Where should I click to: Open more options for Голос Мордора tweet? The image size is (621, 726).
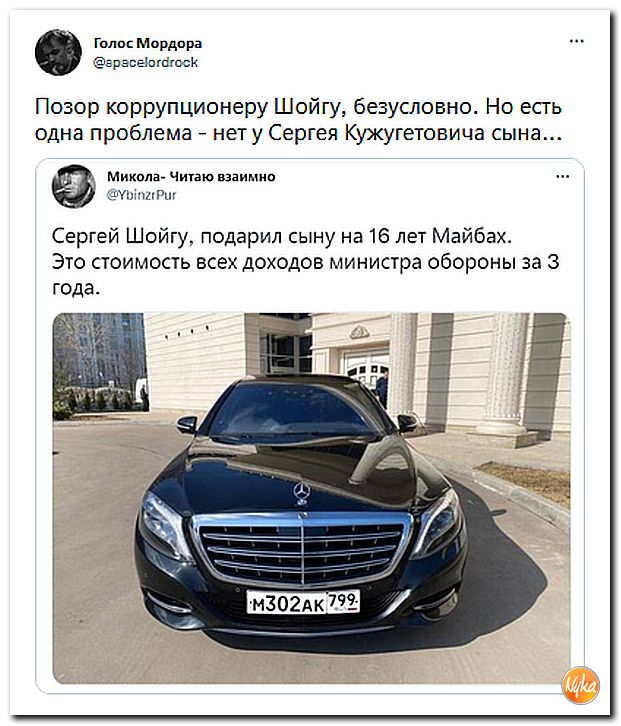[x=577, y=41]
